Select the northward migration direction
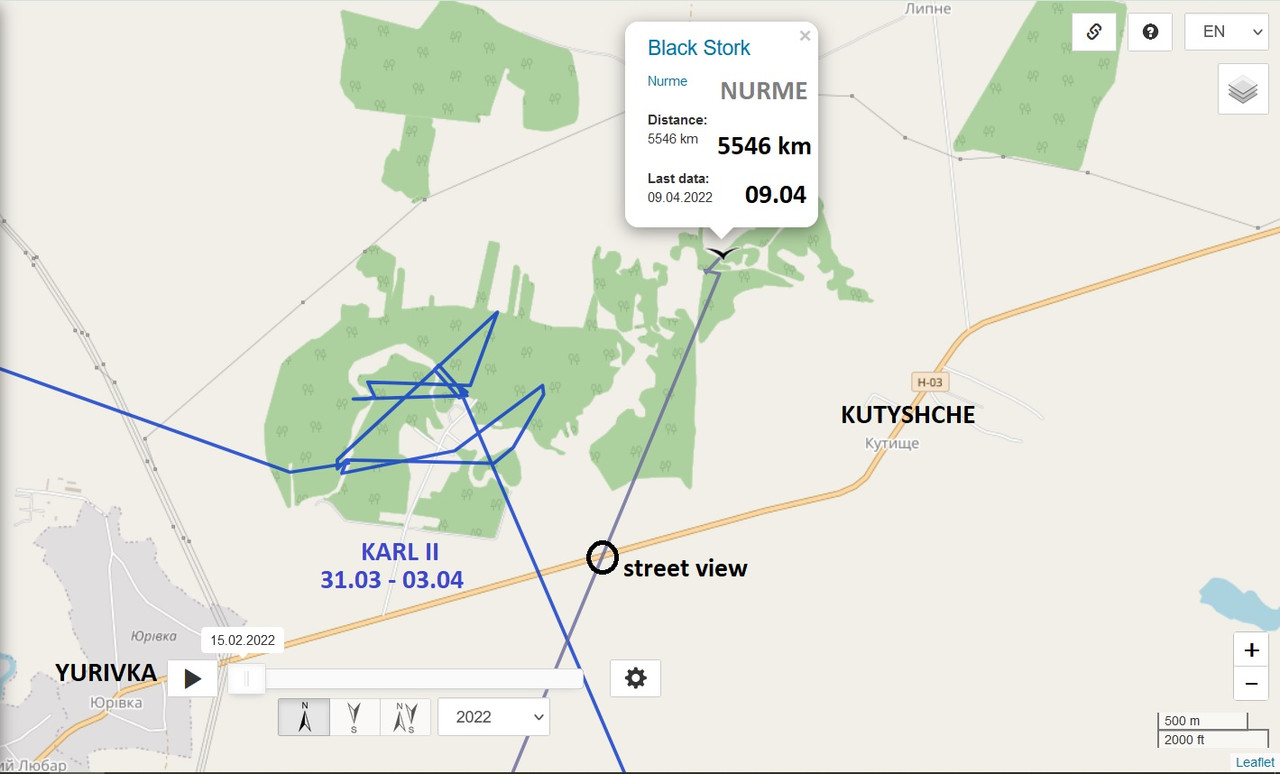1280x774 pixels. click(x=304, y=717)
